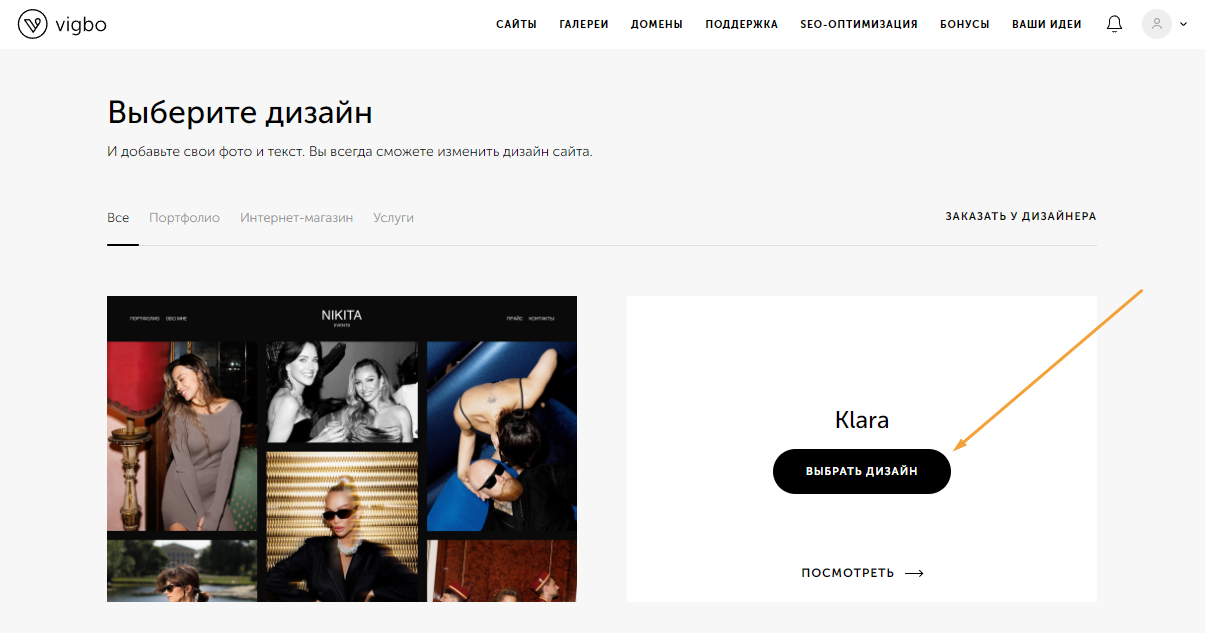Go to БОНУСЫ in the header
The height and width of the screenshot is (633, 1205).
pyautogui.click(x=965, y=24)
